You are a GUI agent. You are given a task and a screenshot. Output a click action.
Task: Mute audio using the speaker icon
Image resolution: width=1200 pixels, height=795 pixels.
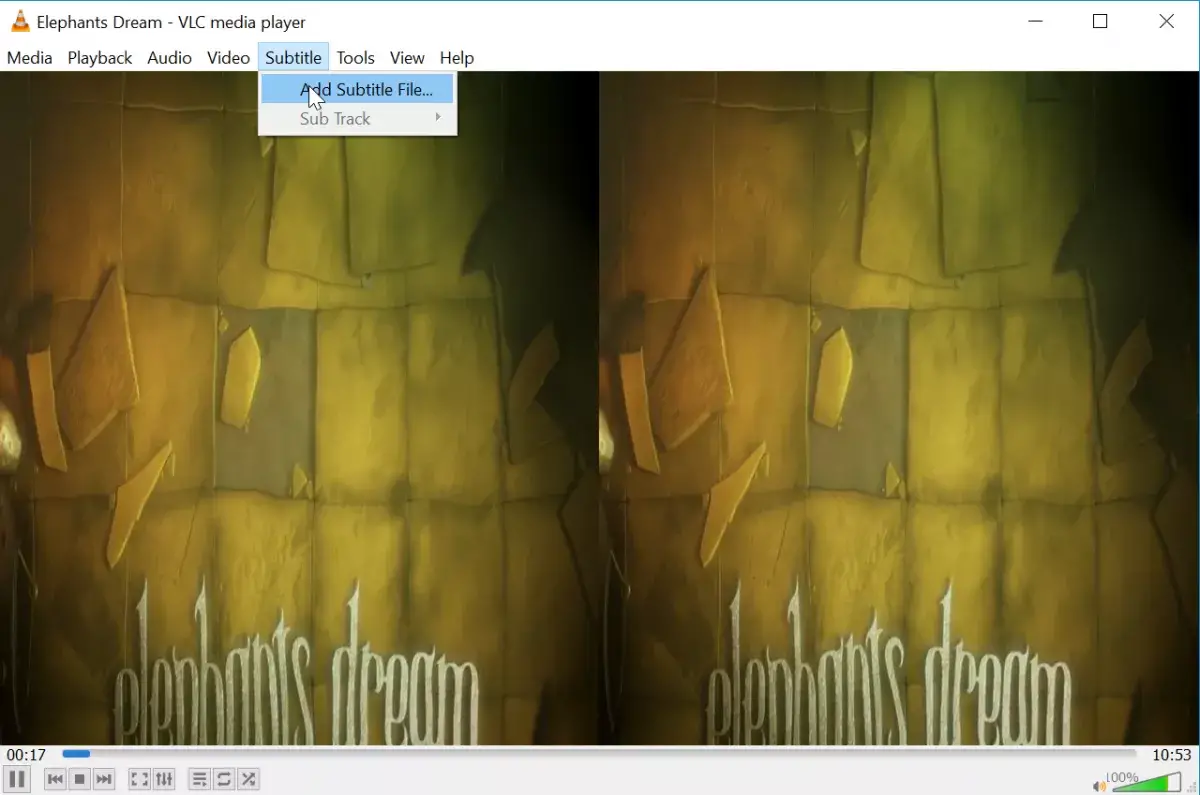(1100, 785)
